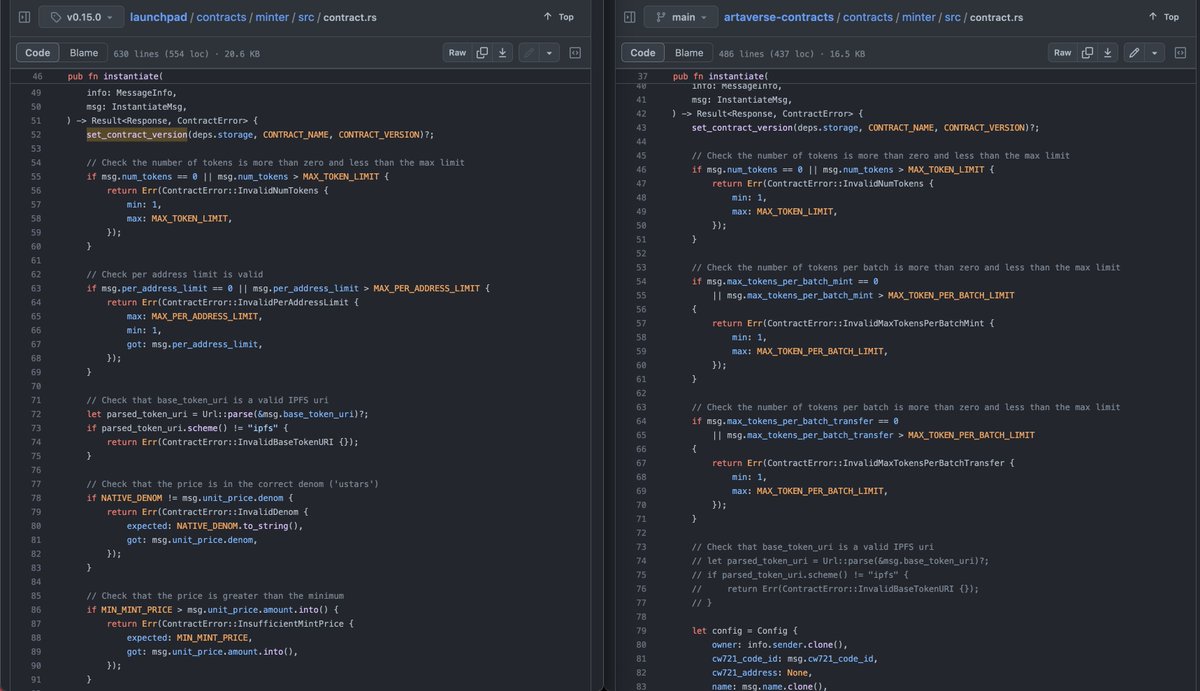
Task: Switch to the Blame tab in the artaverse-contracts pane
Action: (x=689, y=52)
